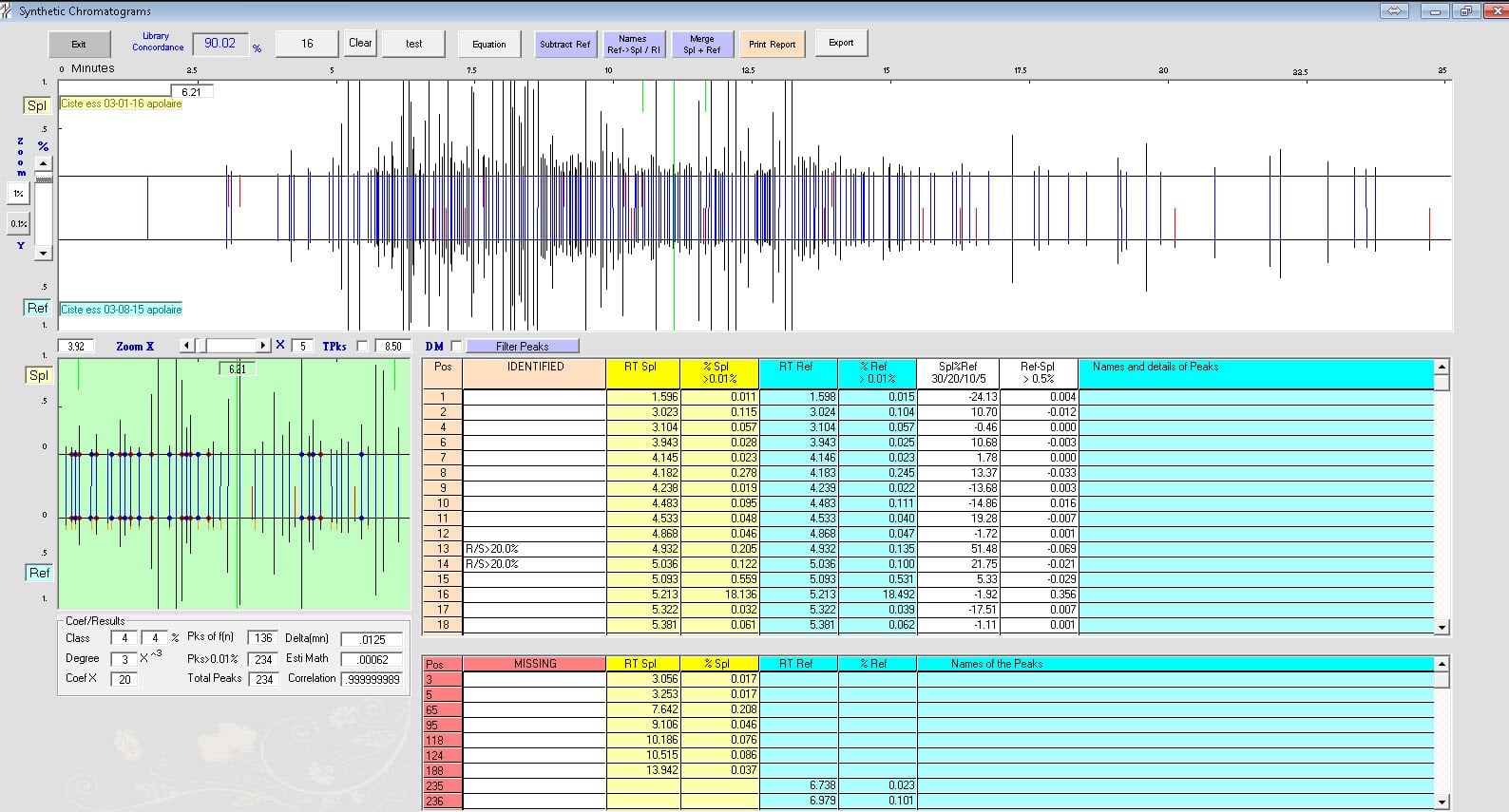This screenshot has width=1509, height=812.
Task: Click the Library Concordance value field
Action: click(x=220, y=44)
